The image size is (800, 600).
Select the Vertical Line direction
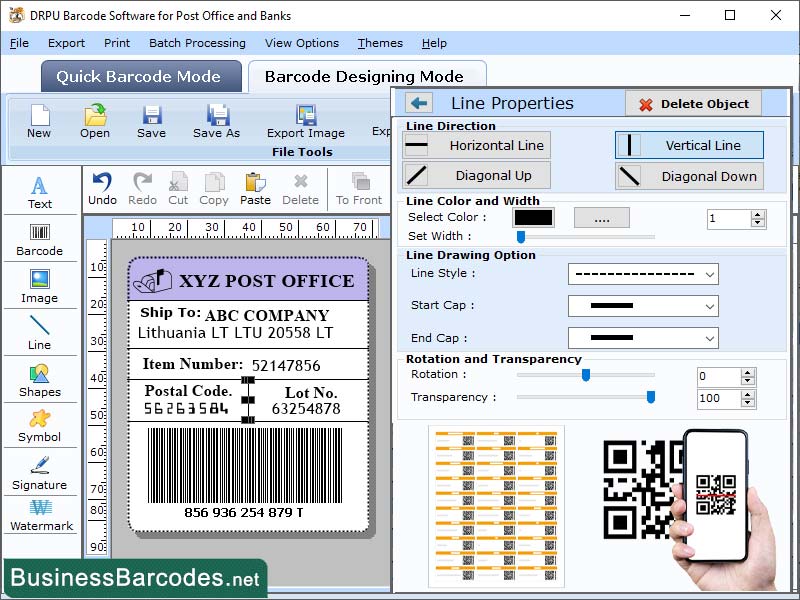pyautogui.click(x=689, y=145)
